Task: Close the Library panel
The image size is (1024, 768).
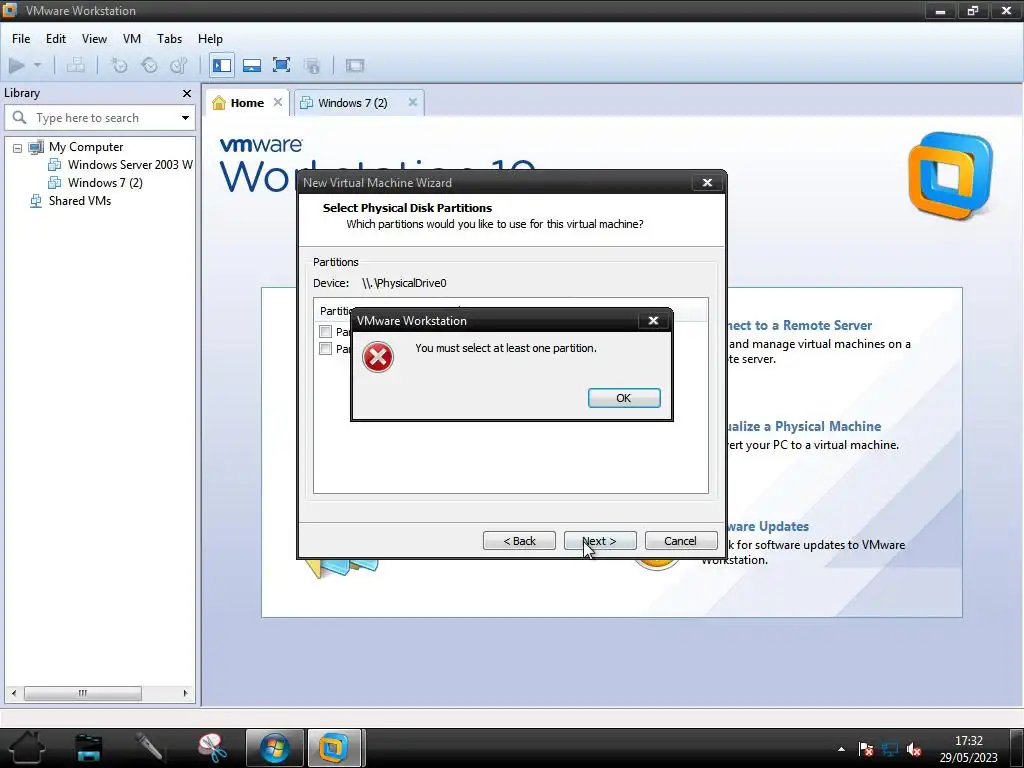Action: pyautogui.click(x=187, y=93)
